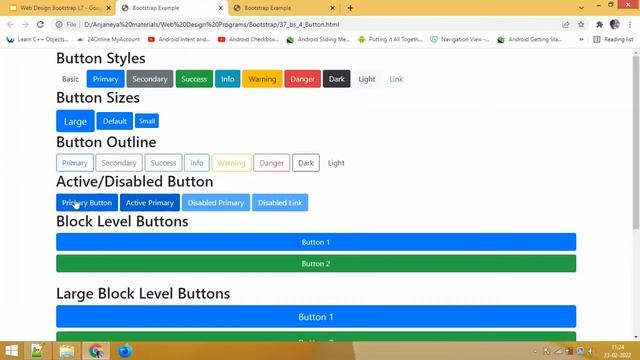Click the outlined Info button
The width and height of the screenshot is (640, 360).
(197, 163)
